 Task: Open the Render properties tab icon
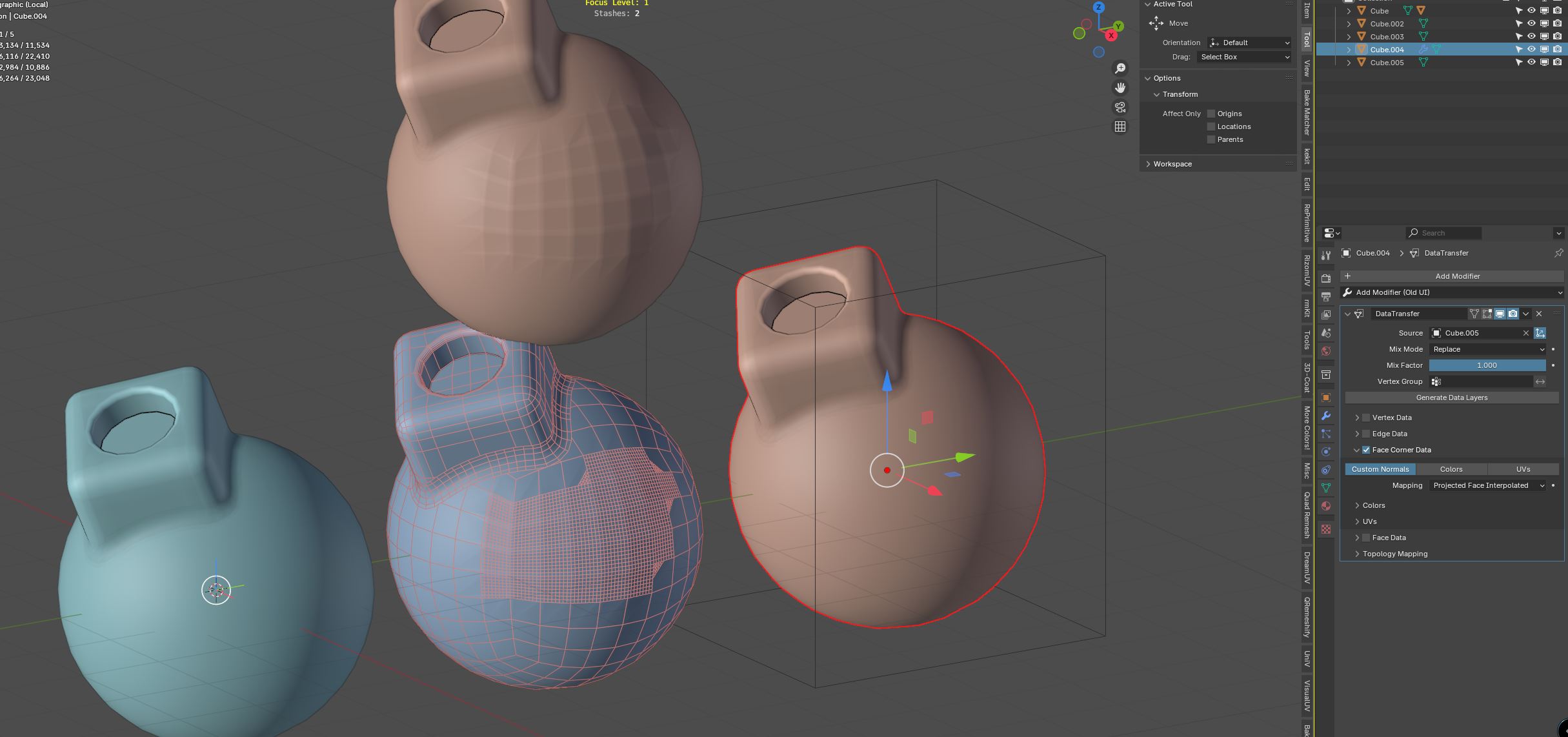pos(1326,279)
